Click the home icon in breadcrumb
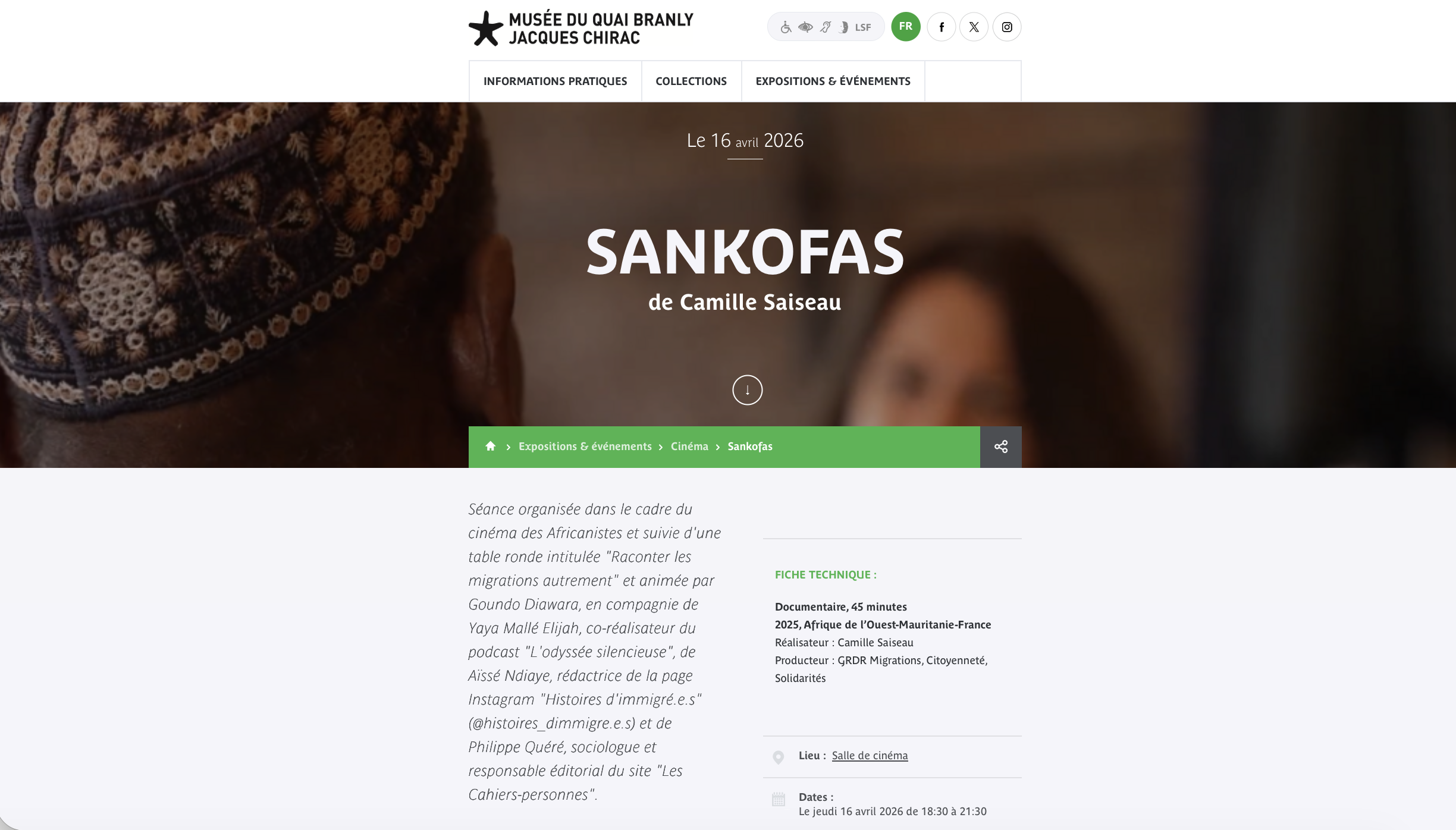Image resolution: width=1456 pixels, height=830 pixels. (x=490, y=446)
